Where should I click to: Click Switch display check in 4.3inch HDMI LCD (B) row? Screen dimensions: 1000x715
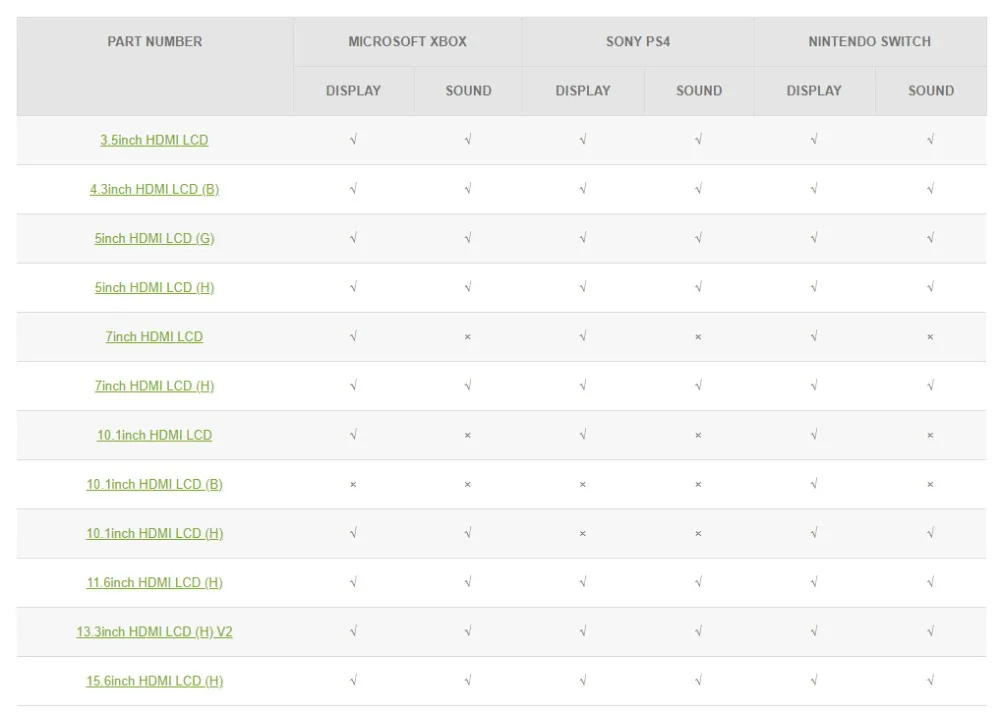(814, 189)
